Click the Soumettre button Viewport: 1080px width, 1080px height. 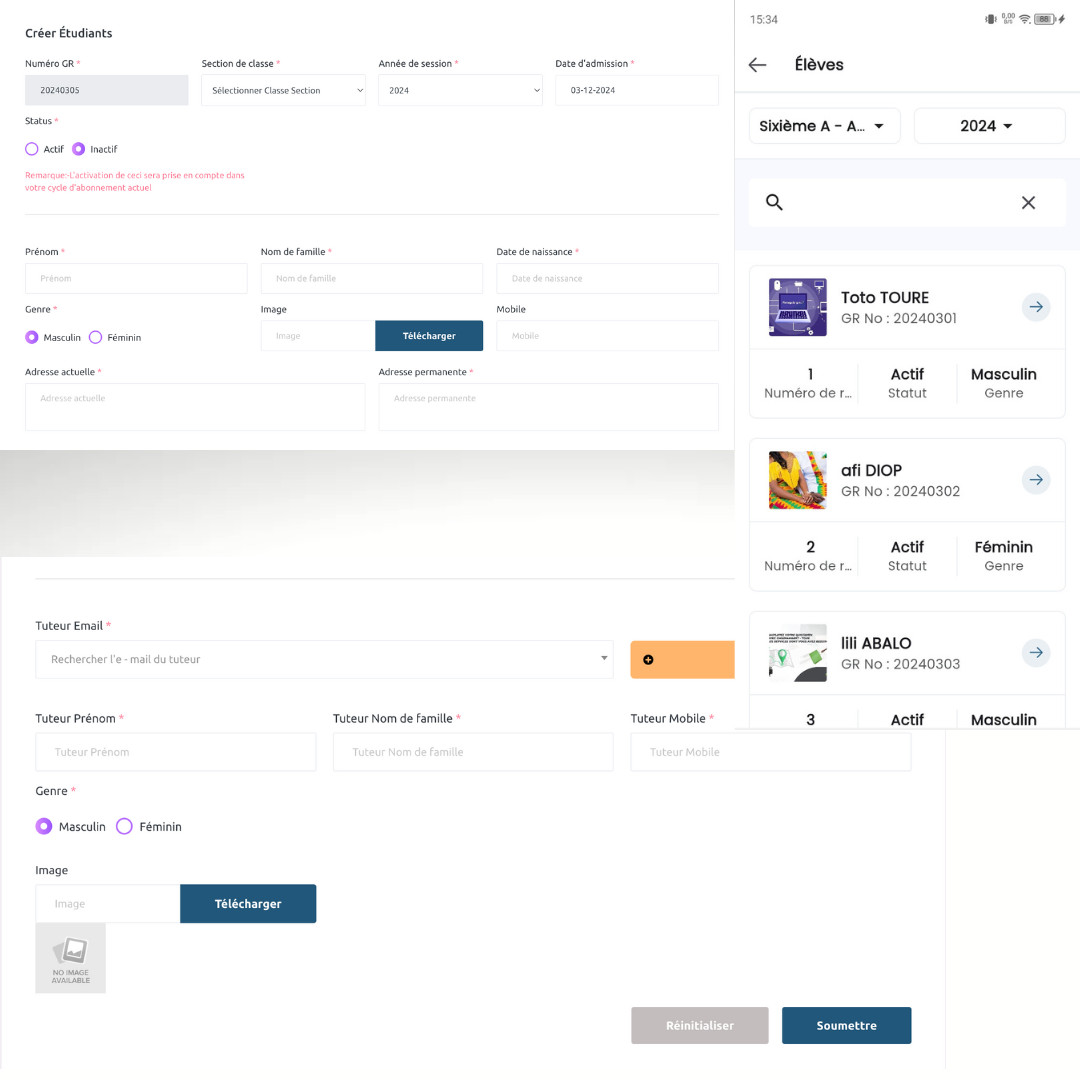tap(846, 1025)
